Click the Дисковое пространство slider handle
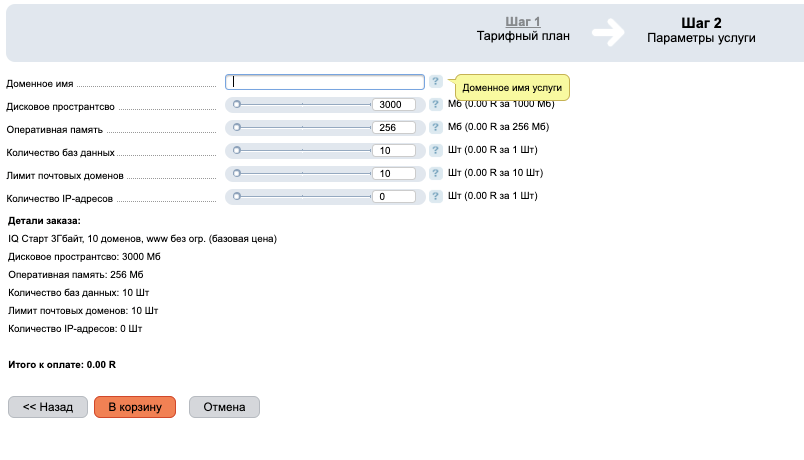The width and height of the screenshot is (804, 460). pyautogui.click(x=237, y=104)
